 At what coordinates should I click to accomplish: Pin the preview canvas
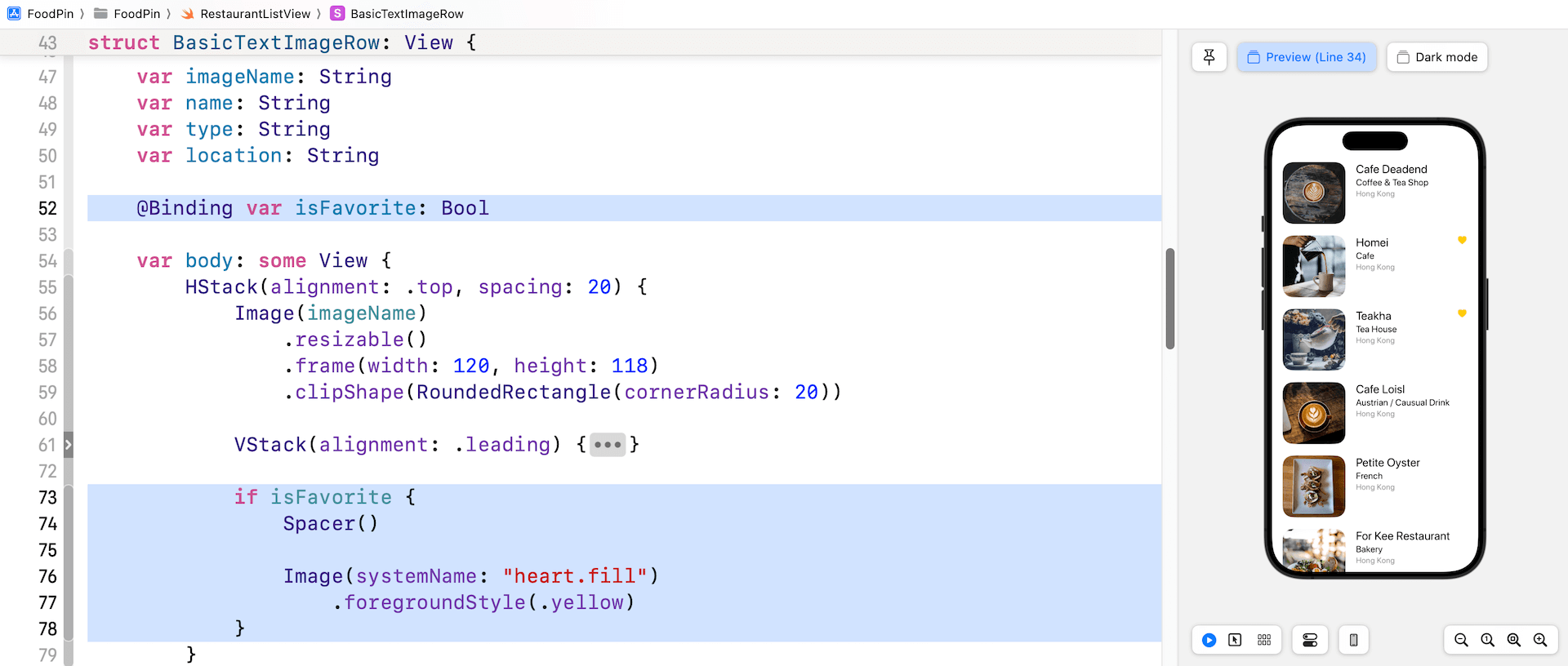1209,57
